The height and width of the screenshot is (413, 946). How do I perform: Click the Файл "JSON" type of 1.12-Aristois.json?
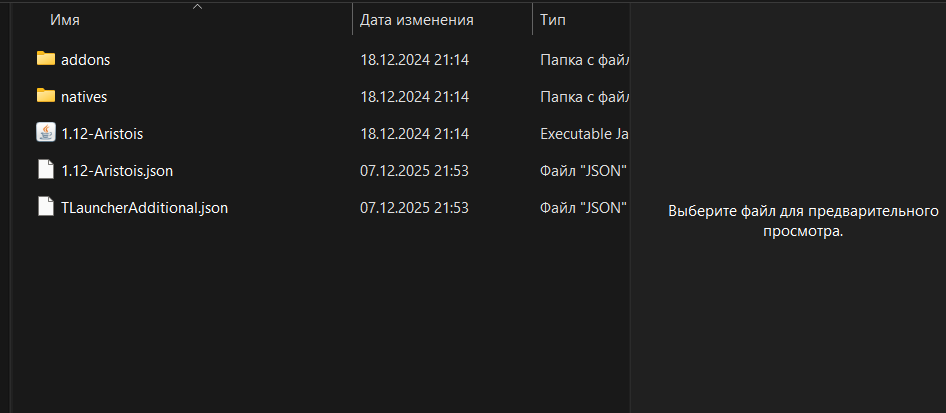pyautogui.click(x=583, y=171)
